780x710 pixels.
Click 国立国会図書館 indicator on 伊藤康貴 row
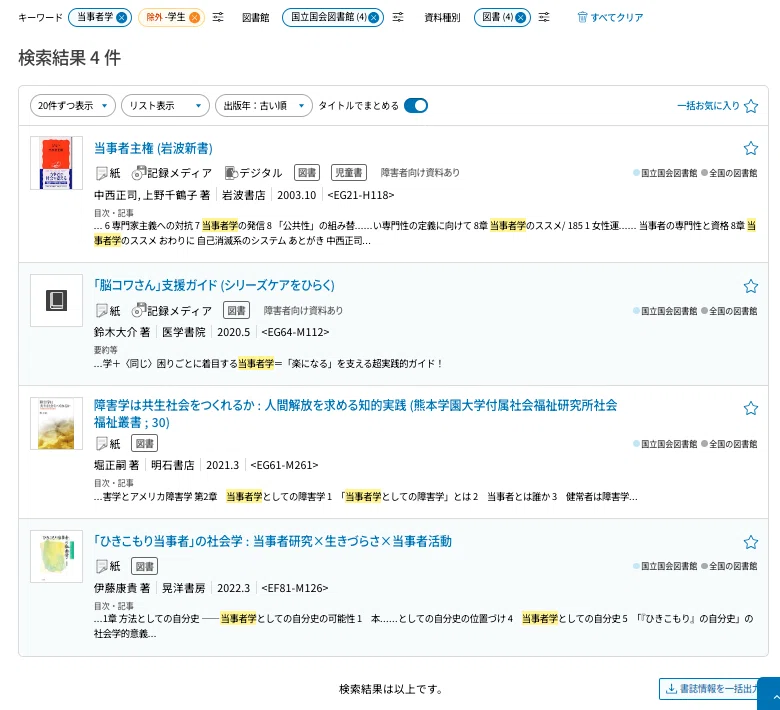click(x=665, y=566)
